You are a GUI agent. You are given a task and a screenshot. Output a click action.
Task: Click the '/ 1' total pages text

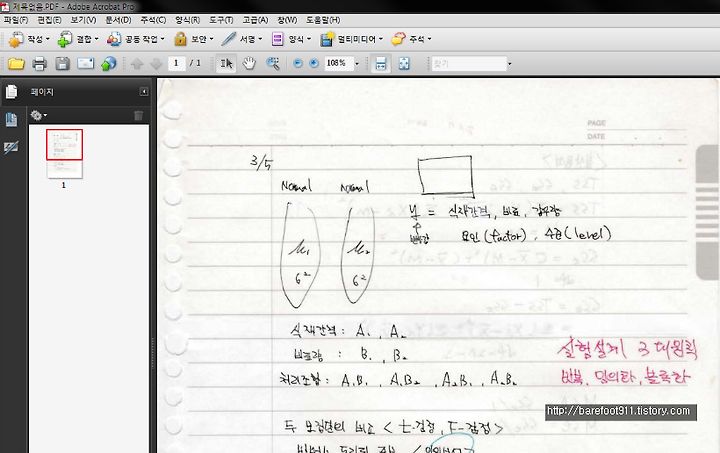point(195,63)
